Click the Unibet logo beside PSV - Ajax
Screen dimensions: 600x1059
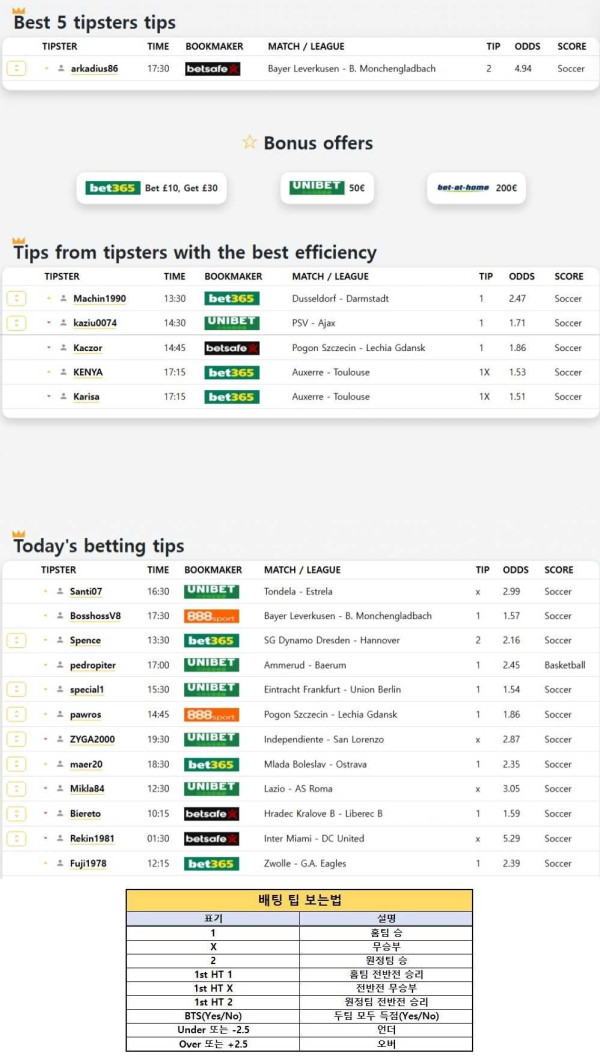coord(231,323)
